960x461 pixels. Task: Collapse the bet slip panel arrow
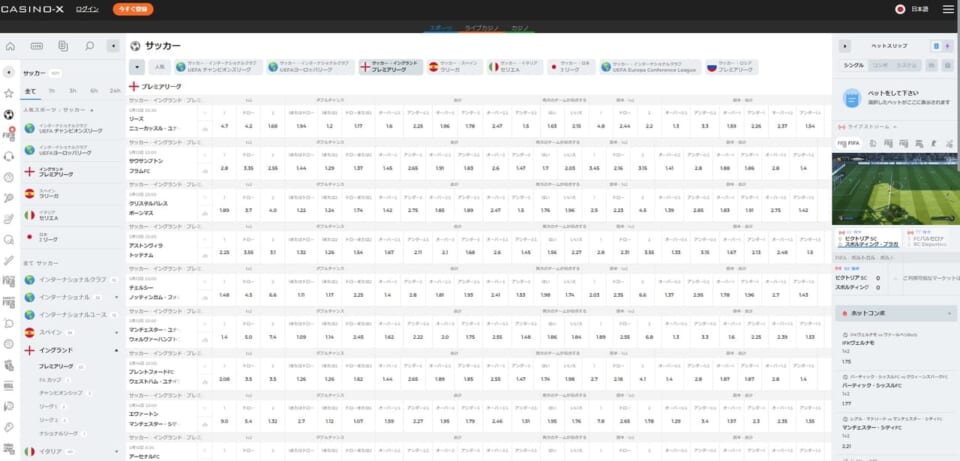coord(845,46)
